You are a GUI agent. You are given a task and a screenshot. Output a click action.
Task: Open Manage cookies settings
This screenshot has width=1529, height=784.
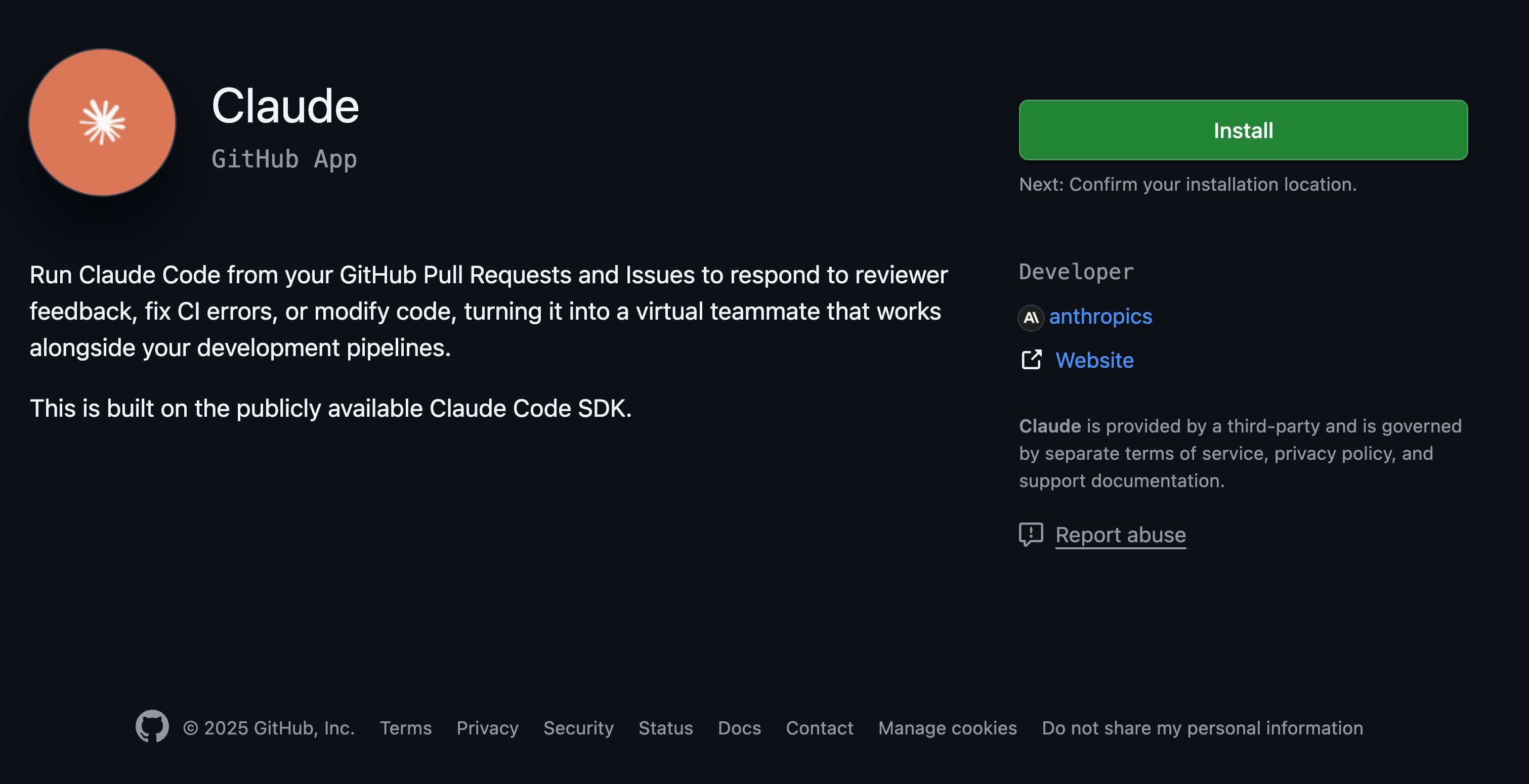pyautogui.click(x=948, y=728)
